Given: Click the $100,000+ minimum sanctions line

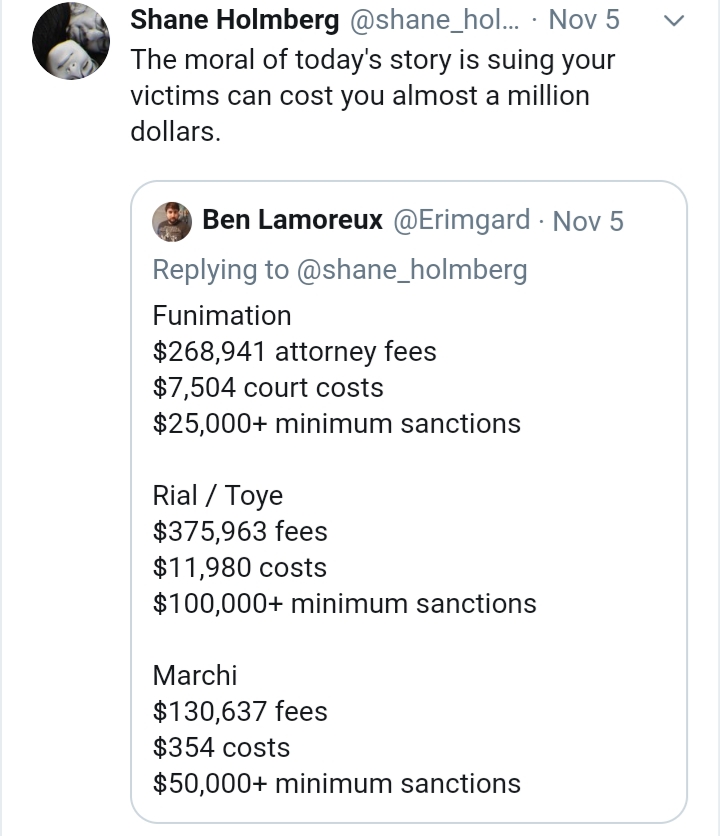Looking at the screenshot, I should (345, 604).
